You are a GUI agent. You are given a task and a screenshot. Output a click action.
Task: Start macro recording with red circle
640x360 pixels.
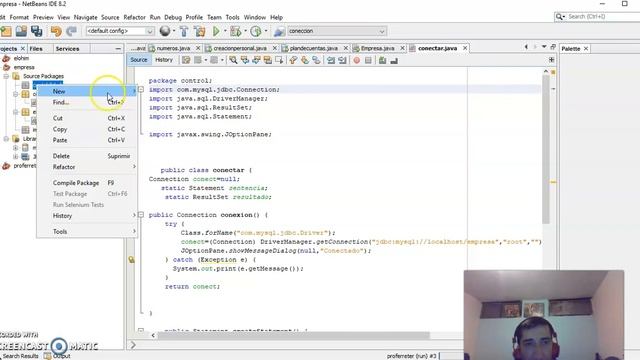click(357, 60)
